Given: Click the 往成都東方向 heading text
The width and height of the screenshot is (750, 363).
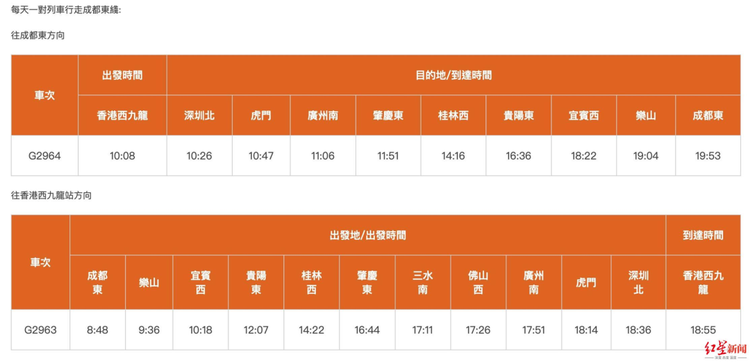Looking at the screenshot, I should coord(38,36).
